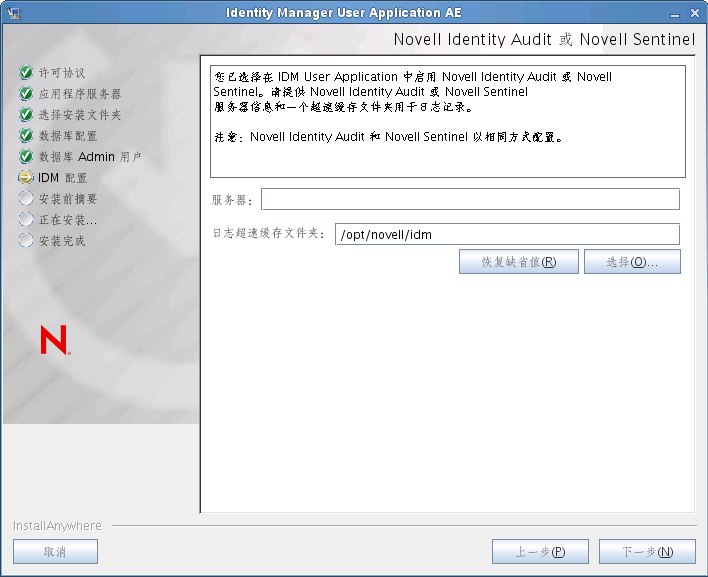Click the green check icon beside 数据库配置

26,135
